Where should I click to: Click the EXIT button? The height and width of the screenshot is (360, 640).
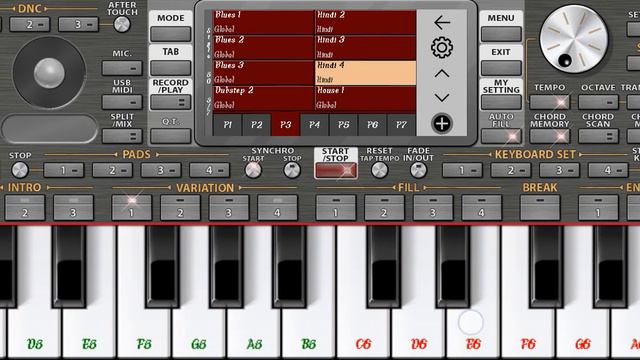[x=501, y=68]
